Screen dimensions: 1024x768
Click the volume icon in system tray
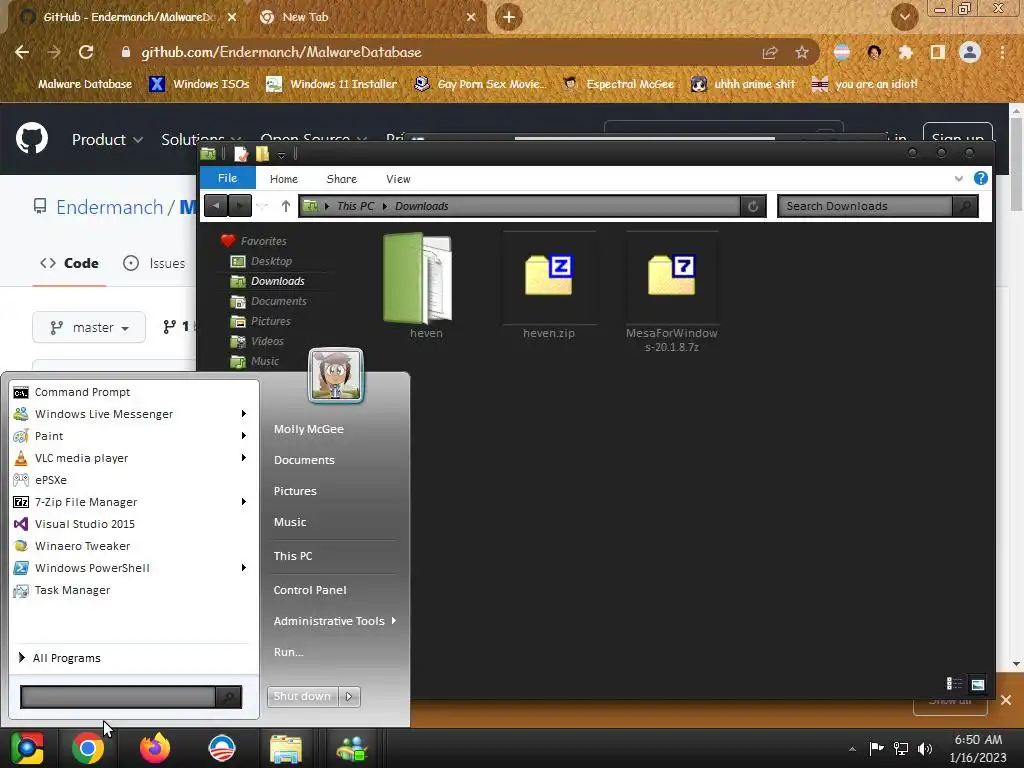point(925,748)
